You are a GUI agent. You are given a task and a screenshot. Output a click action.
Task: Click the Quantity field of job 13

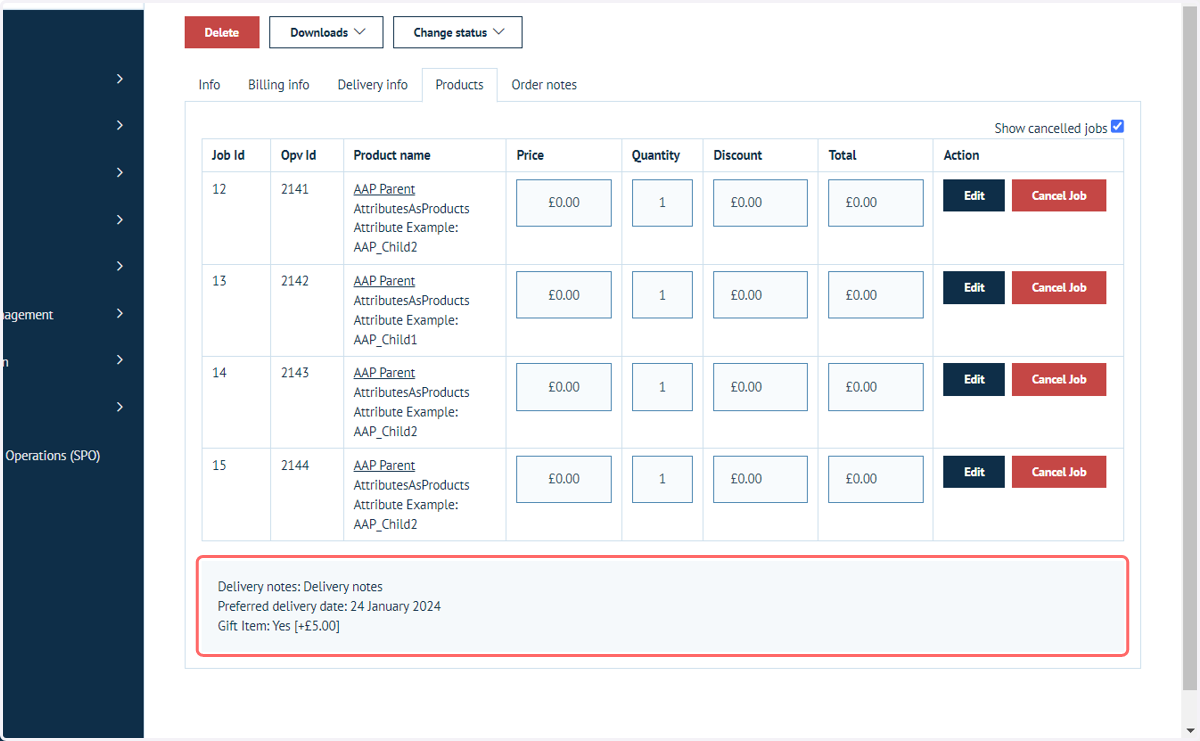click(662, 295)
